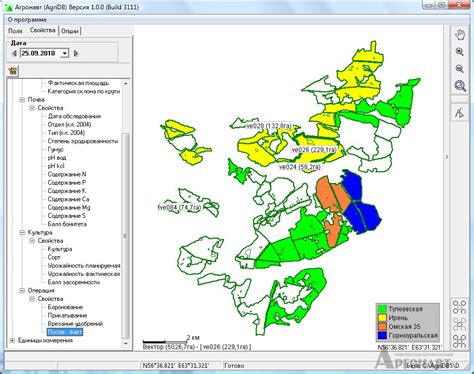Click map label ve028 (132,8га)
Image resolution: width=474 pixels, height=374 pixels.
pos(269,126)
